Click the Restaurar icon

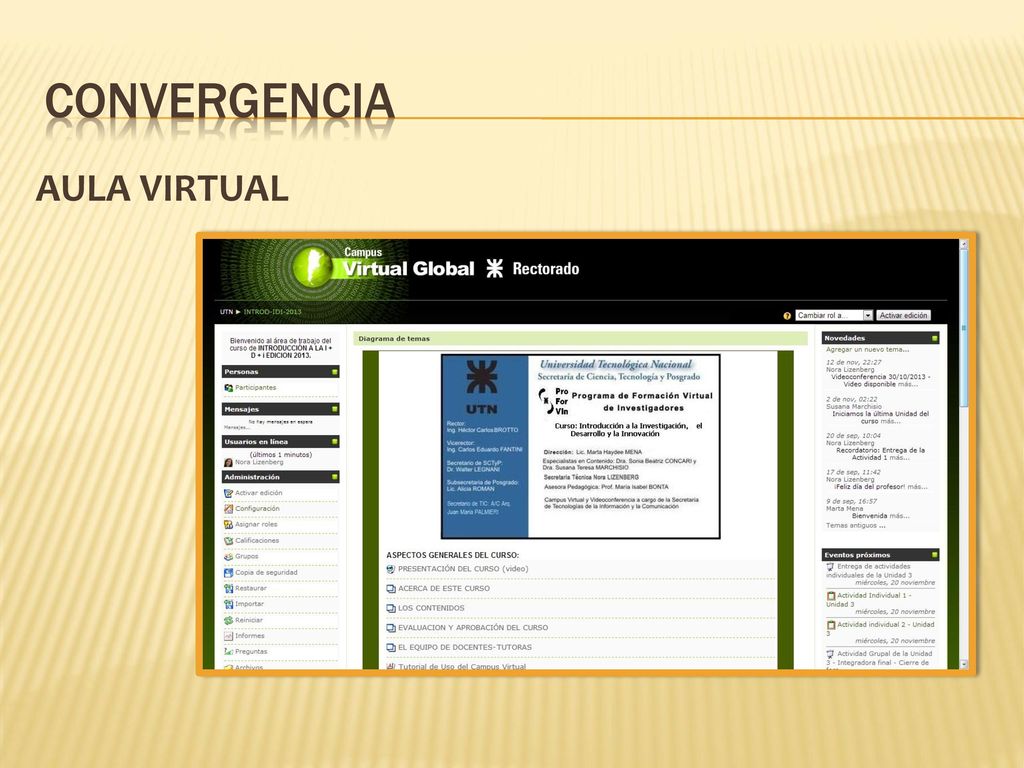[228, 588]
